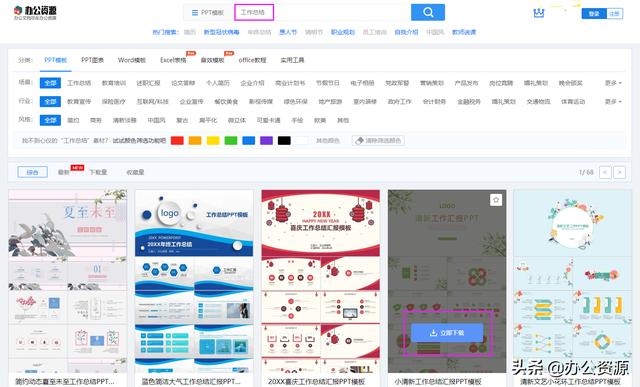
Task: Click hot search 职业规划
Action: 343,32
